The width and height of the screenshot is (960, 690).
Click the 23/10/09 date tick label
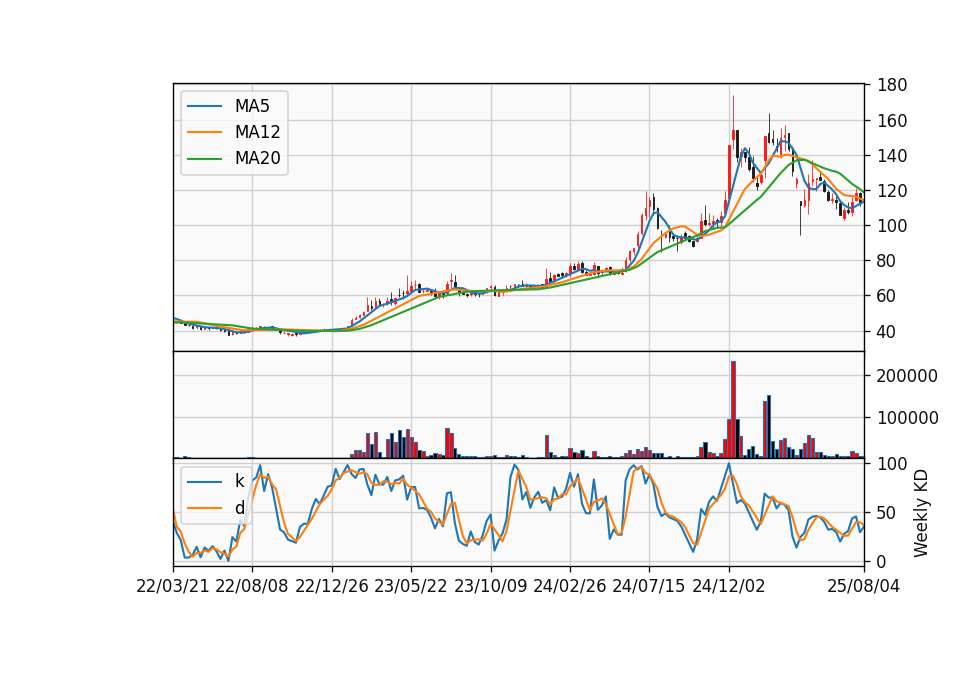tap(490, 586)
